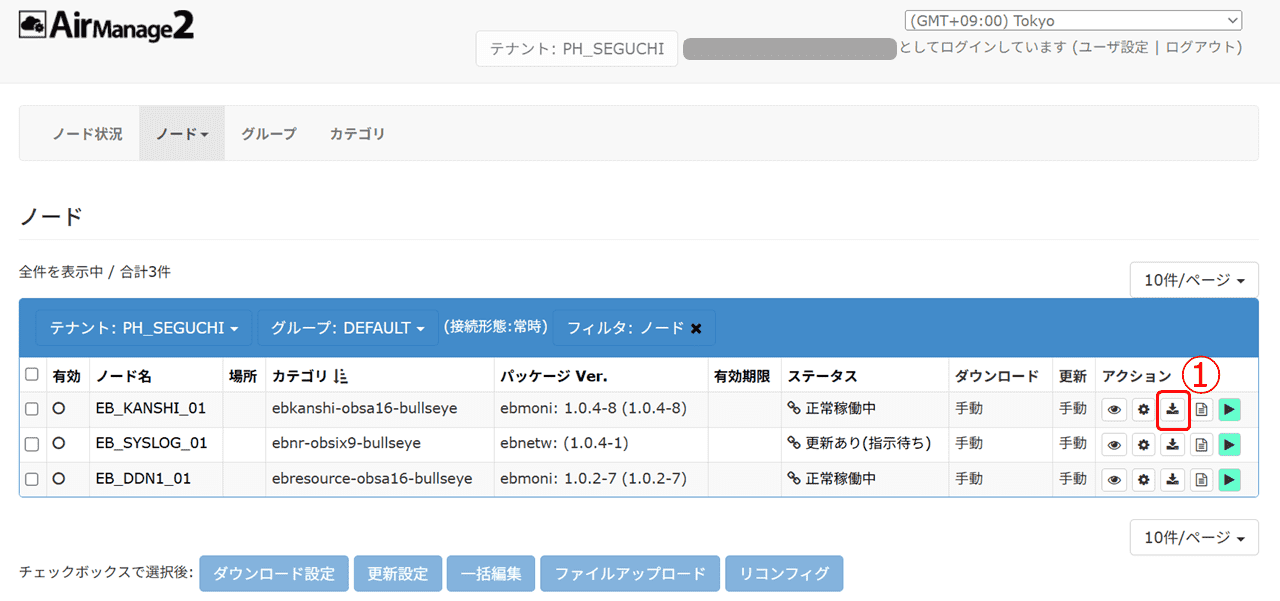Image resolution: width=1280 pixels, height=601 pixels.
Task: Switch to the ノード状況 tab
Action: coord(87,133)
